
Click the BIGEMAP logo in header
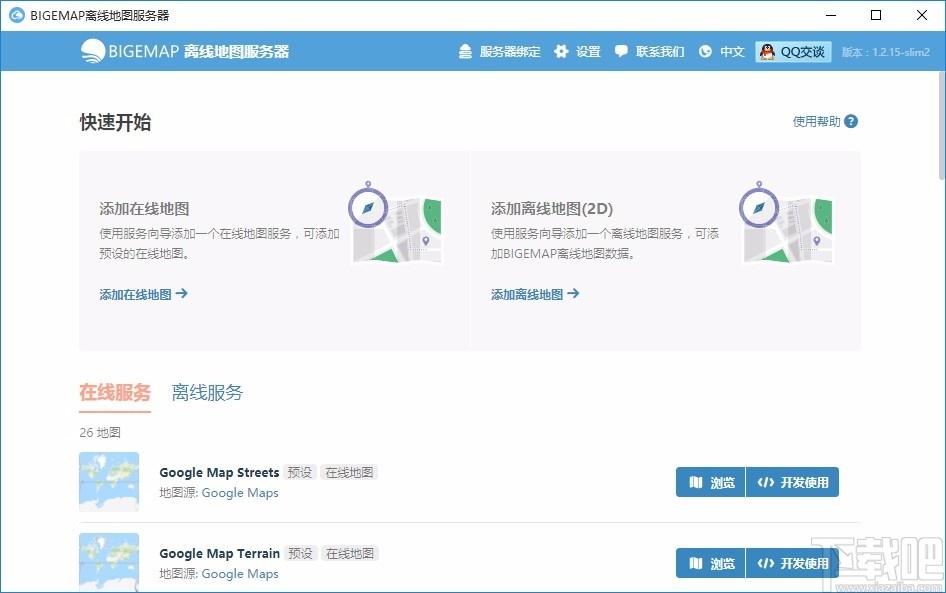coord(185,51)
